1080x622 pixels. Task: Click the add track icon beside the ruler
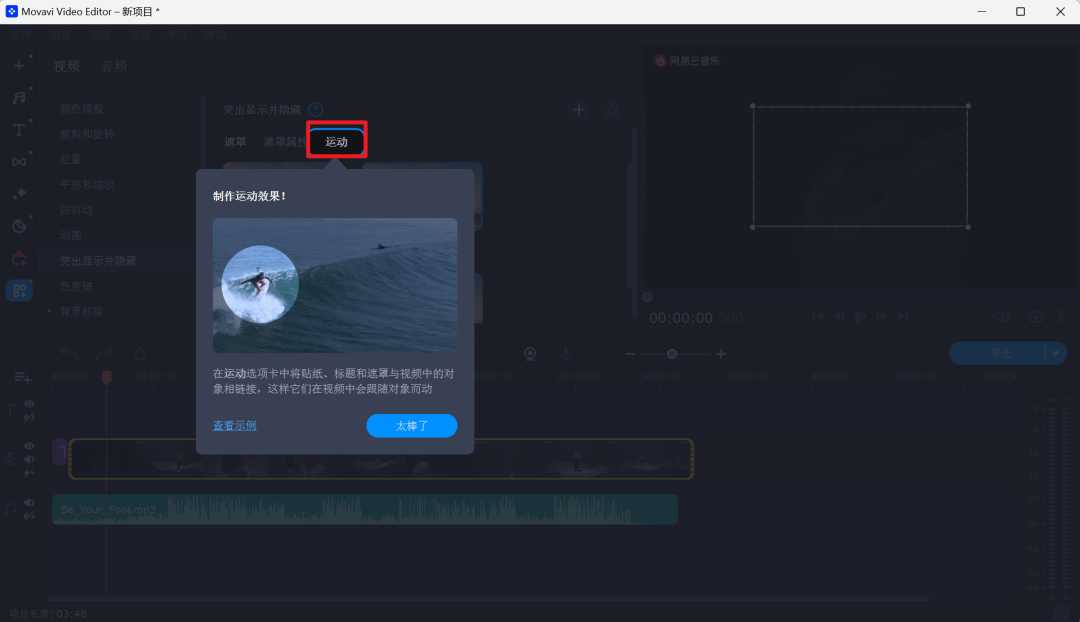coord(23,377)
